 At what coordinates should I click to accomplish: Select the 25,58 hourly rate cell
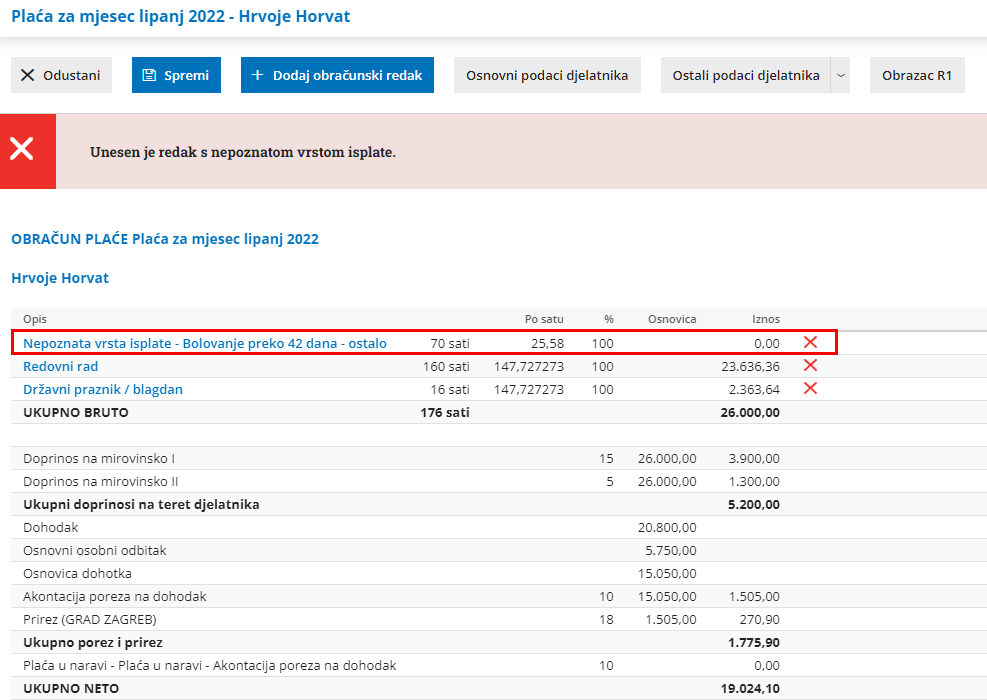[x=547, y=343]
